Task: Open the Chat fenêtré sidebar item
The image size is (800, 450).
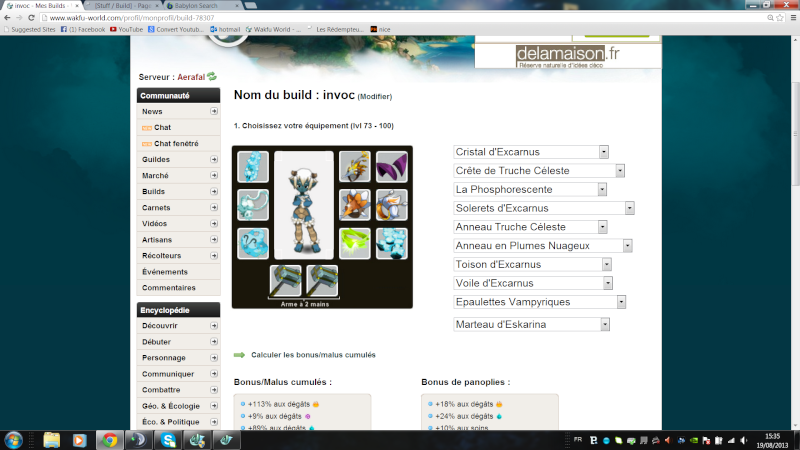Action: [x=176, y=143]
